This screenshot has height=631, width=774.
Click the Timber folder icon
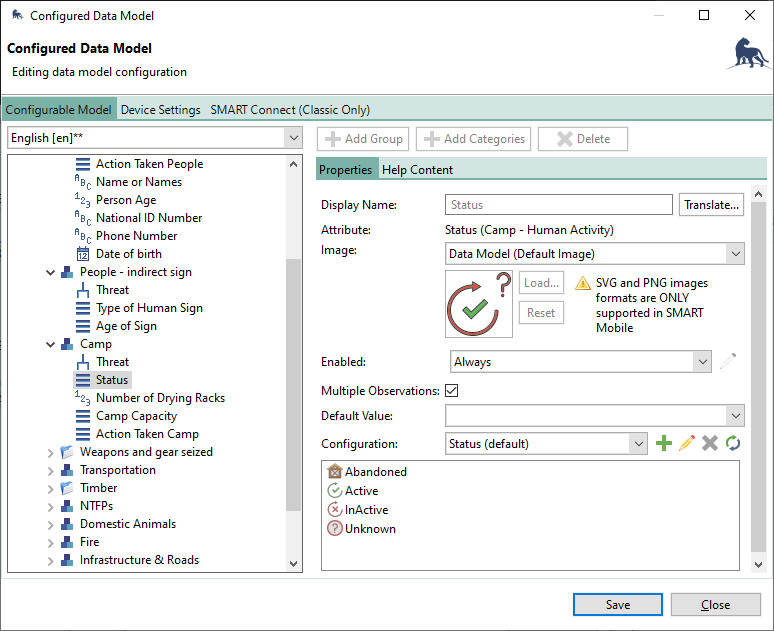67,488
